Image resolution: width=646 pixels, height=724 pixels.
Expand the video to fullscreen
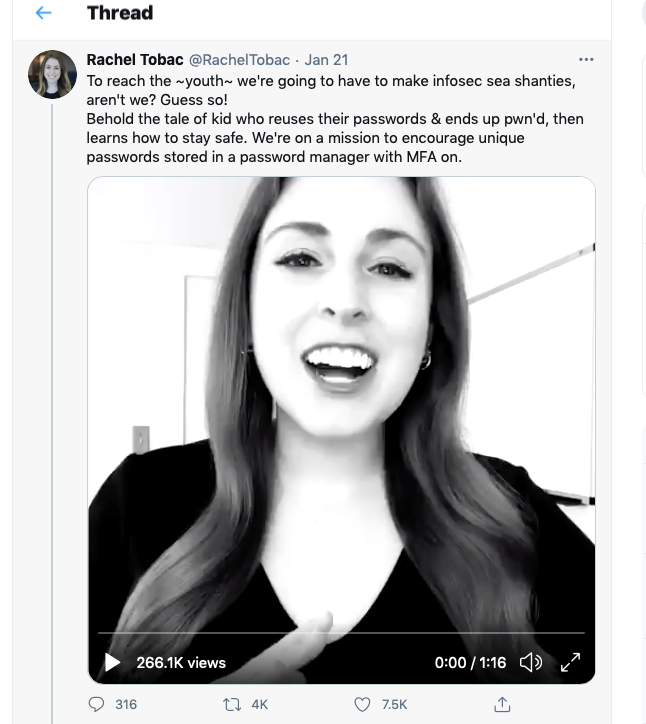(570, 662)
